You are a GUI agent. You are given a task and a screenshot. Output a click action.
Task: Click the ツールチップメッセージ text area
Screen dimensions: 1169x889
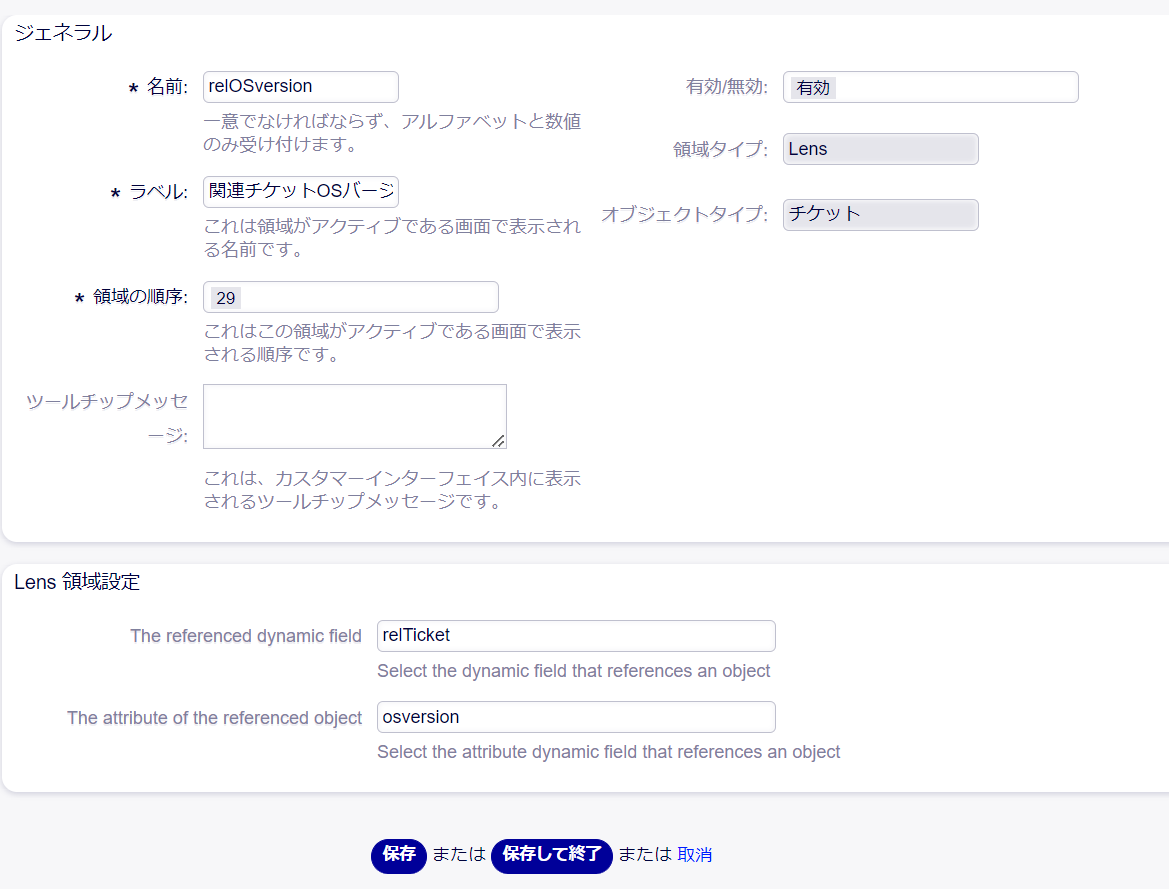pyautogui.click(x=355, y=416)
